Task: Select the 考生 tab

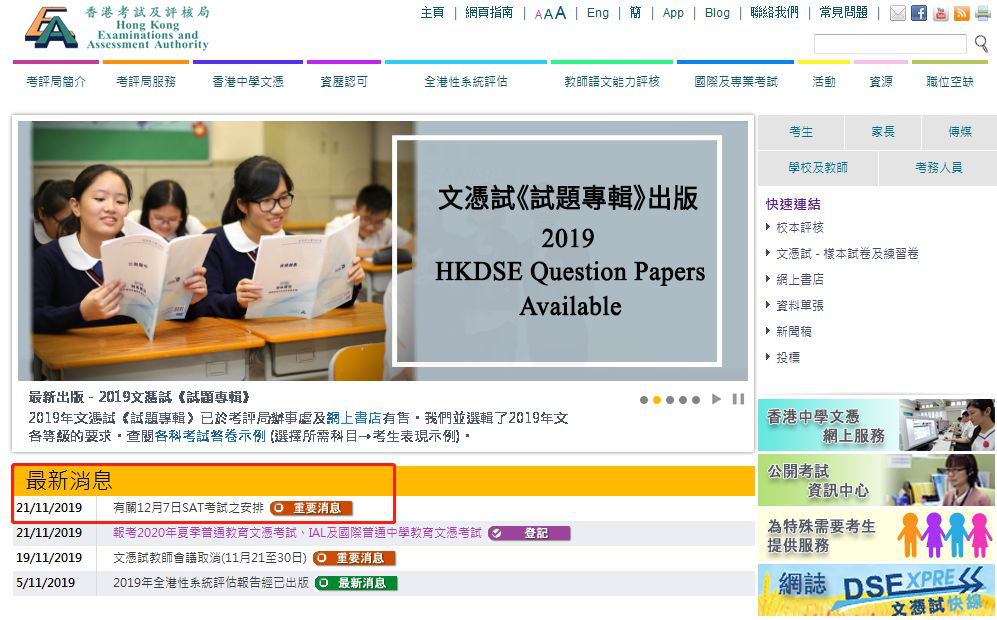Action: pyautogui.click(x=801, y=132)
